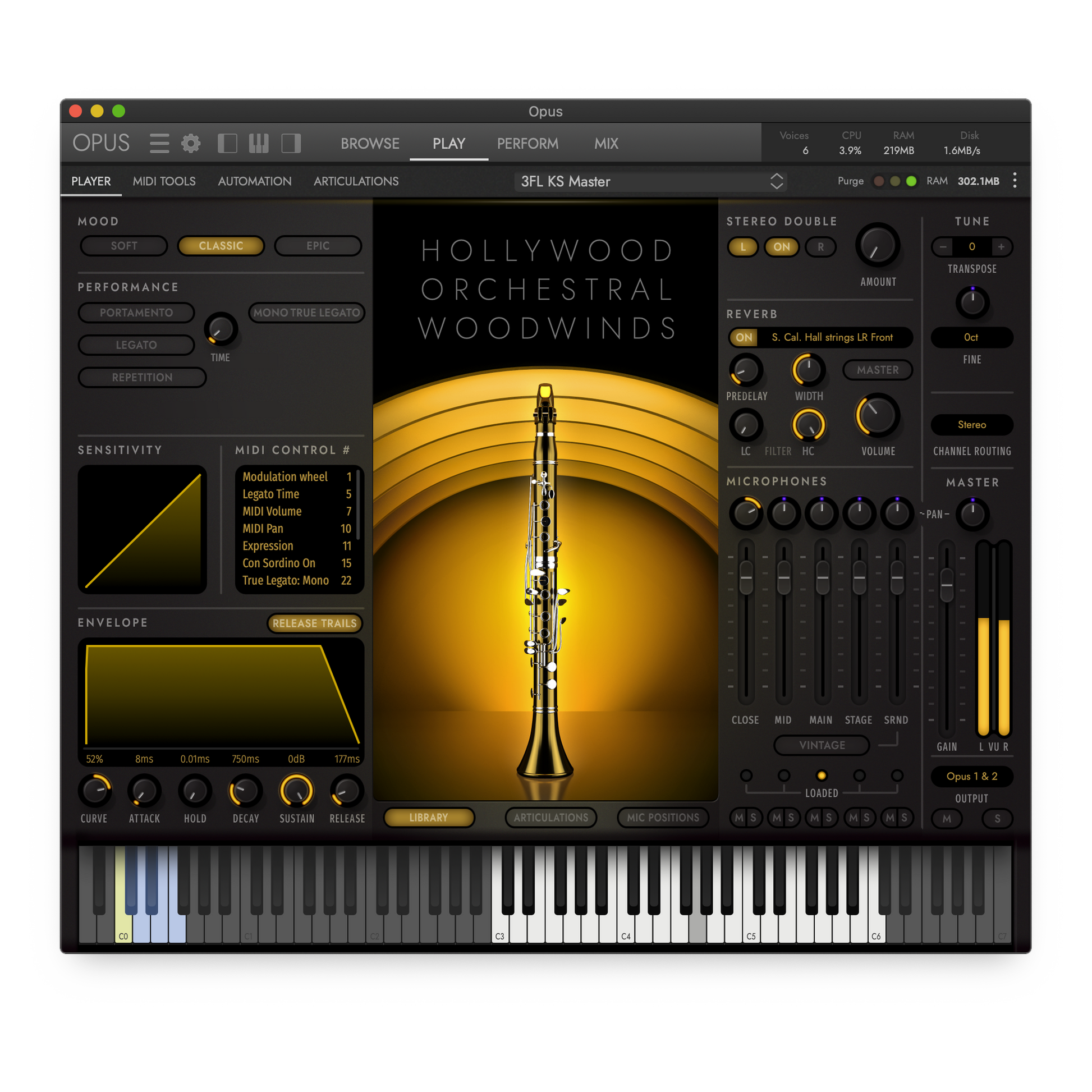Open the three-dot instrument options menu
Image resolution: width=1092 pixels, height=1092 pixels.
[x=1015, y=181]
